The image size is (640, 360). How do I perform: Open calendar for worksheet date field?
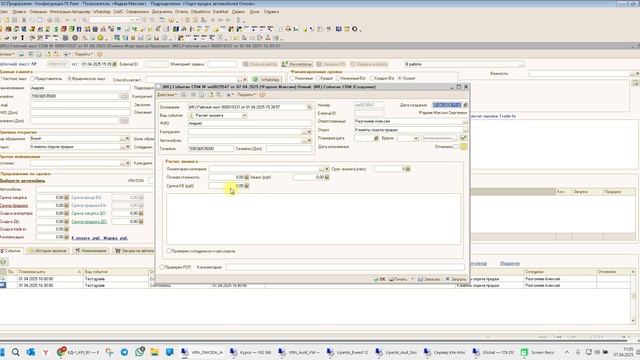[115, 64]
